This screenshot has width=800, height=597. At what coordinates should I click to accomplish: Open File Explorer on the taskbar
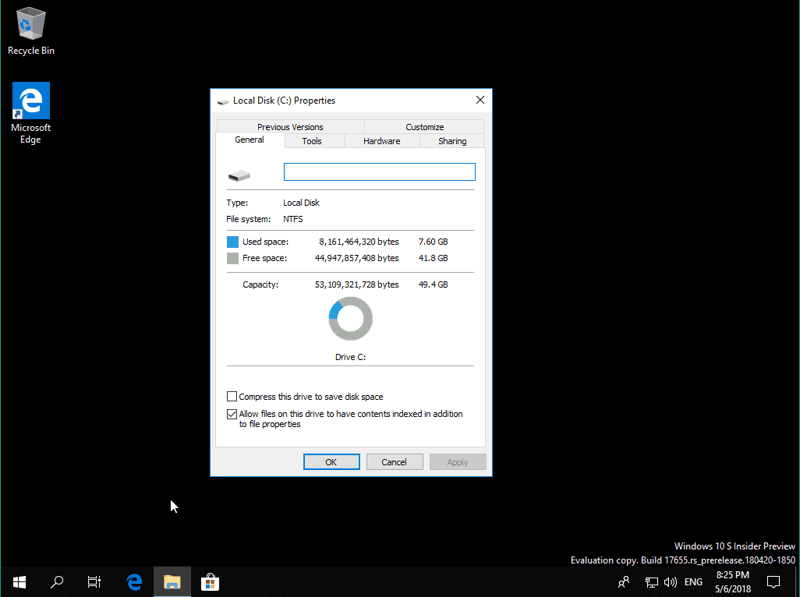point(172,582)
